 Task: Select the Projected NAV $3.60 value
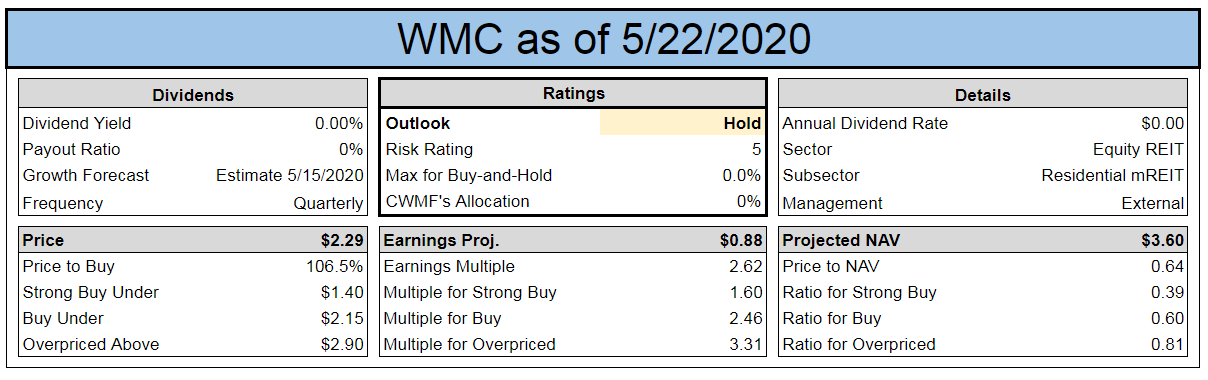(x=1163, y=241)
